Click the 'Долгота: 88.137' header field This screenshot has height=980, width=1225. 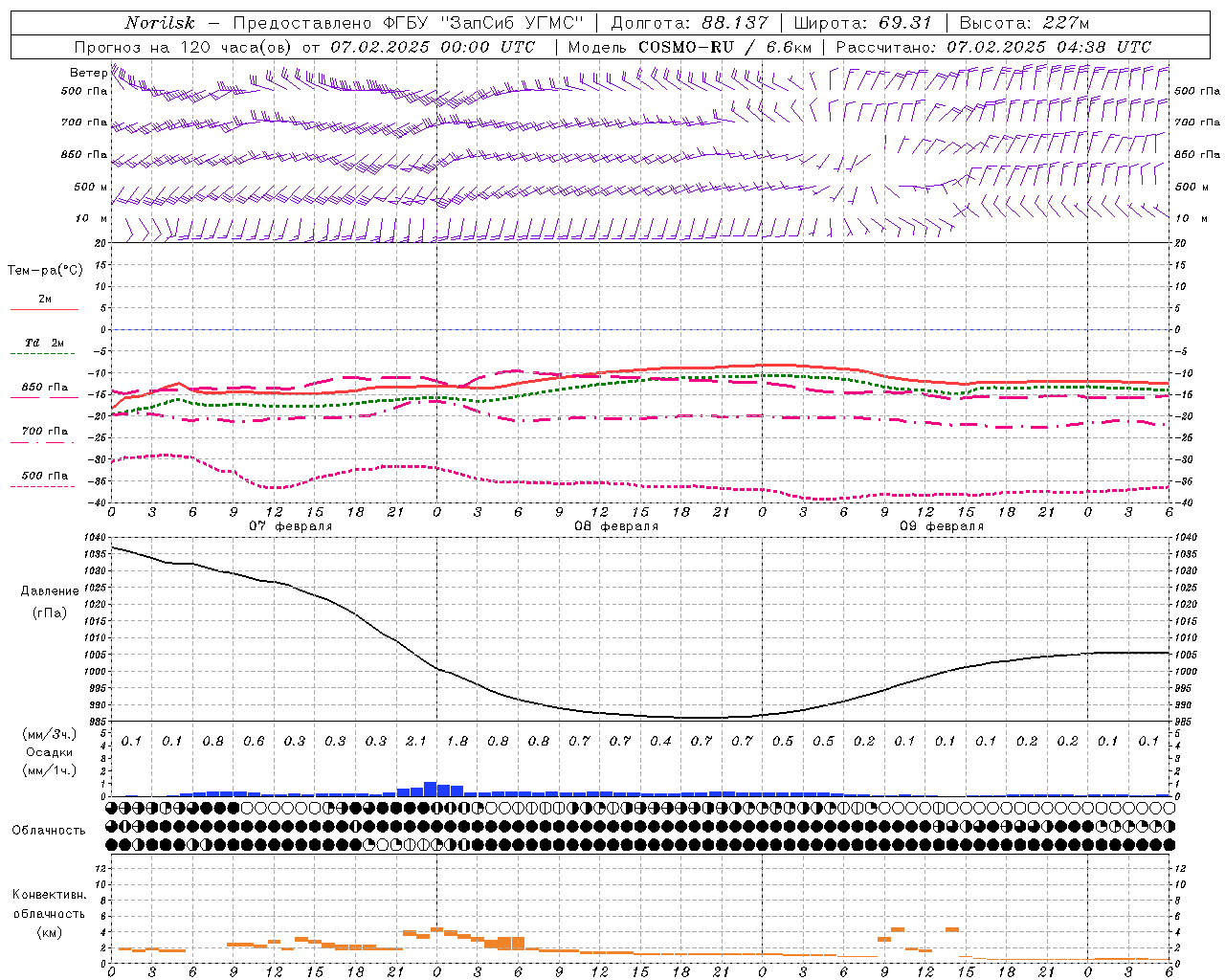click(689, 23)
